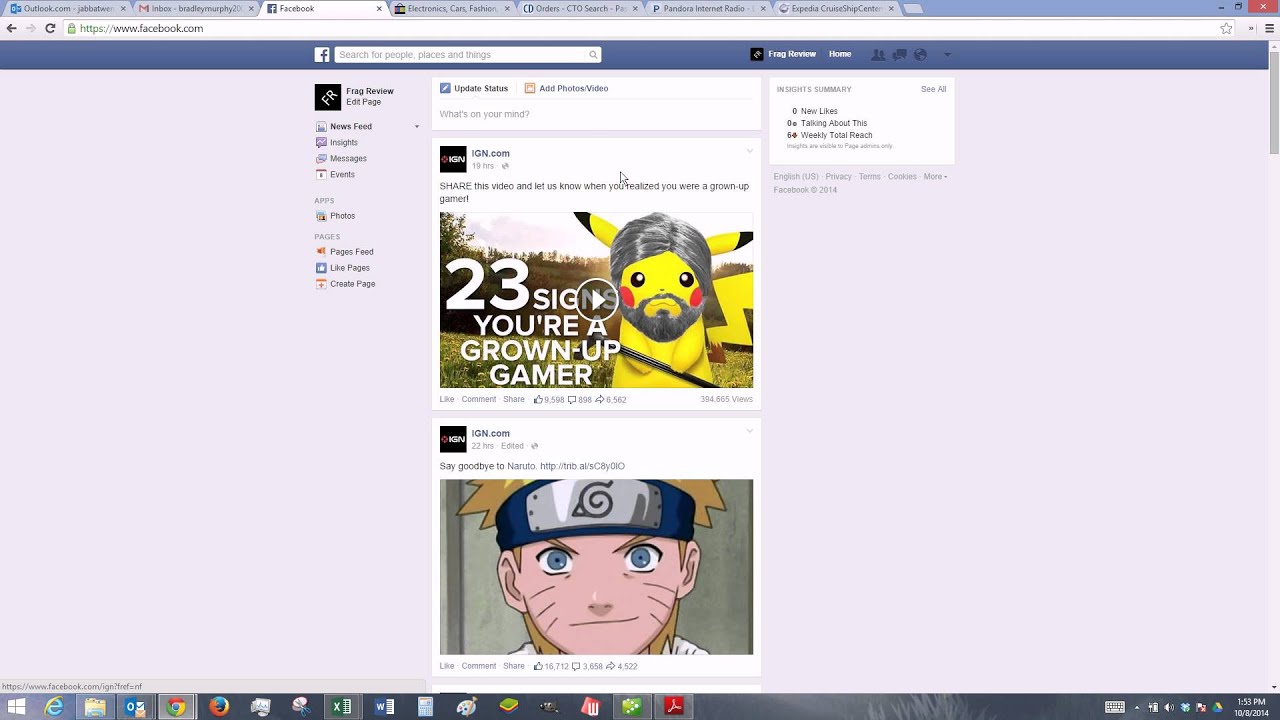Play the 23 Signs grown-up gamer video
Screen dimensions: 1280x720
(x=596, y=299)
